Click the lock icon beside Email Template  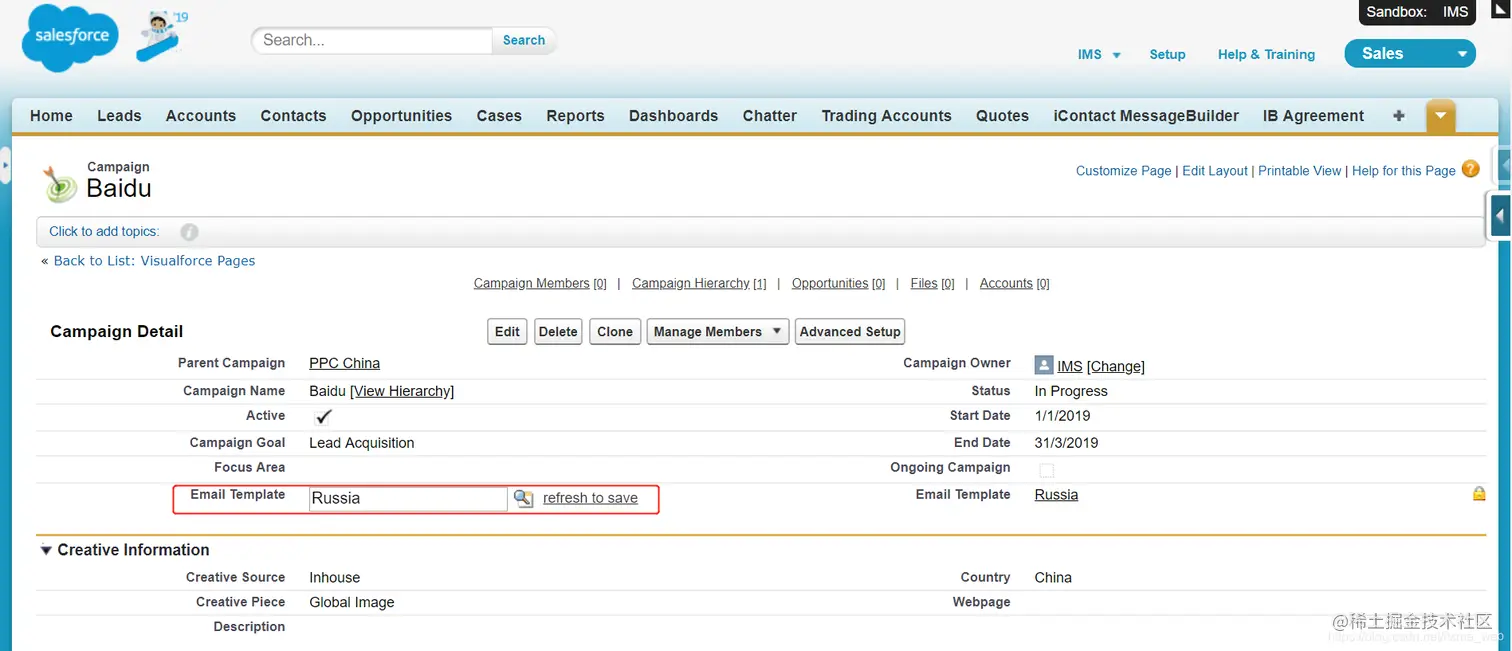[x=1479, y=494]
